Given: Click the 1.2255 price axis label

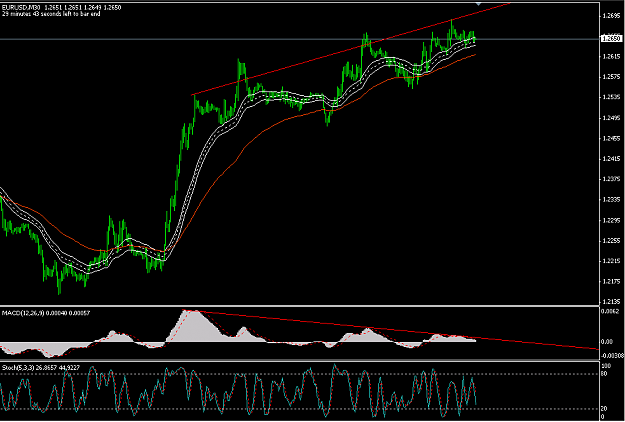Looking at the screenshot, I should [612, 241].
